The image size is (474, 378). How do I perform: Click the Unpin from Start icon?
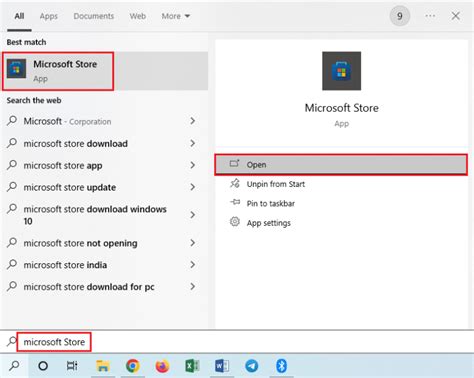[235, 183]
